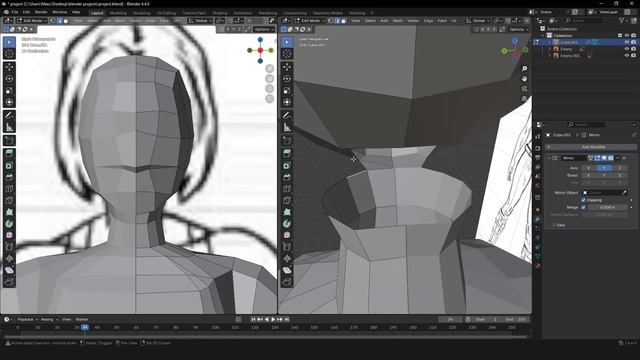Open the Window menu
The height and width of the screenshot is (360, 640).
coord(59,12)
